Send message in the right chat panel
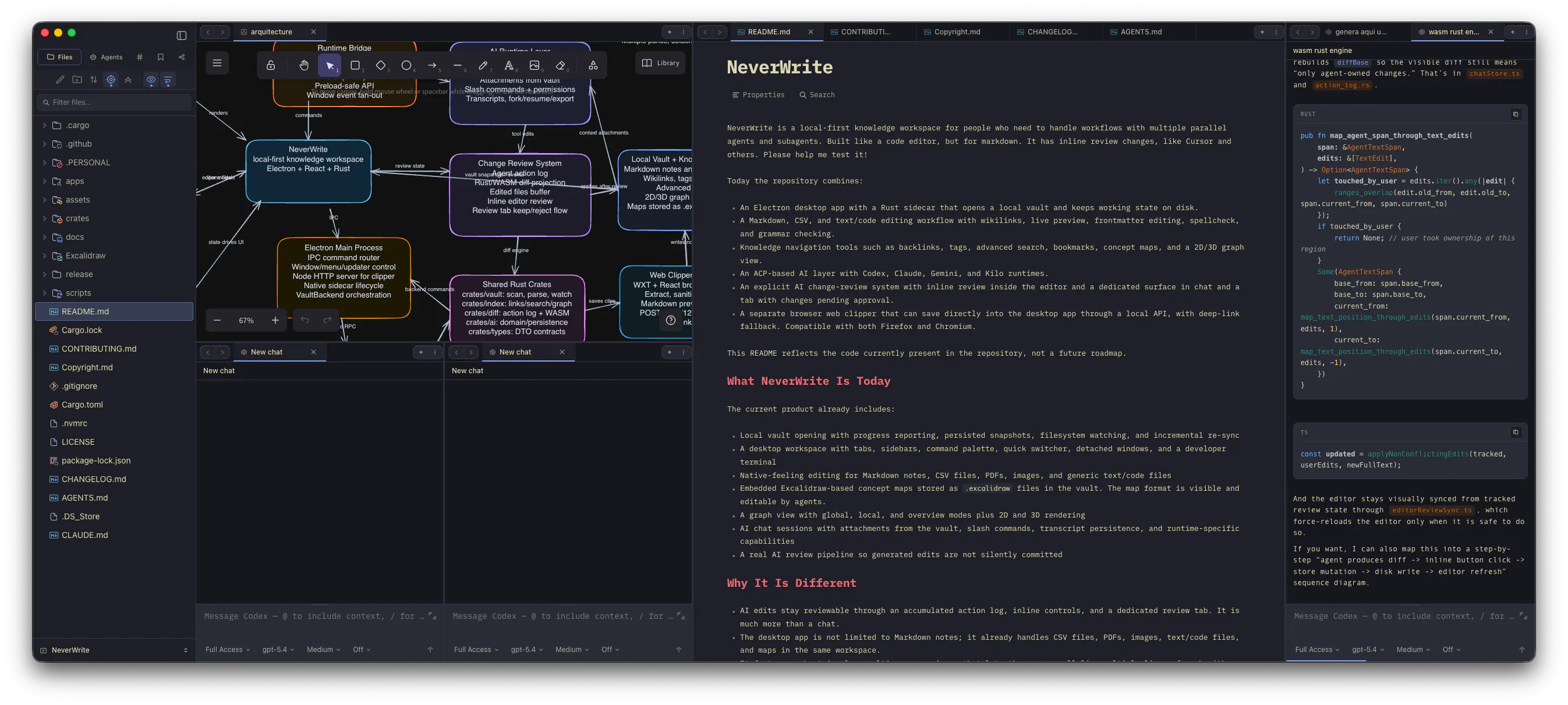The height and width of the screenshot is (705, 1568). 1522,650
